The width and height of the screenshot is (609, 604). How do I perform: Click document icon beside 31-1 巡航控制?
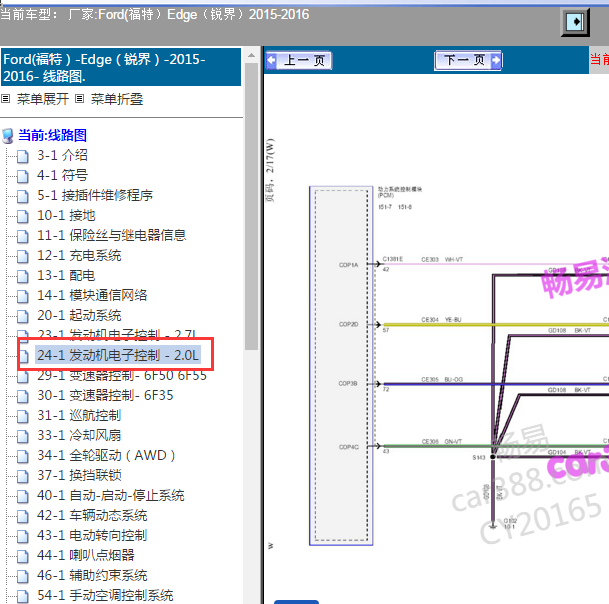click(23, 416)
